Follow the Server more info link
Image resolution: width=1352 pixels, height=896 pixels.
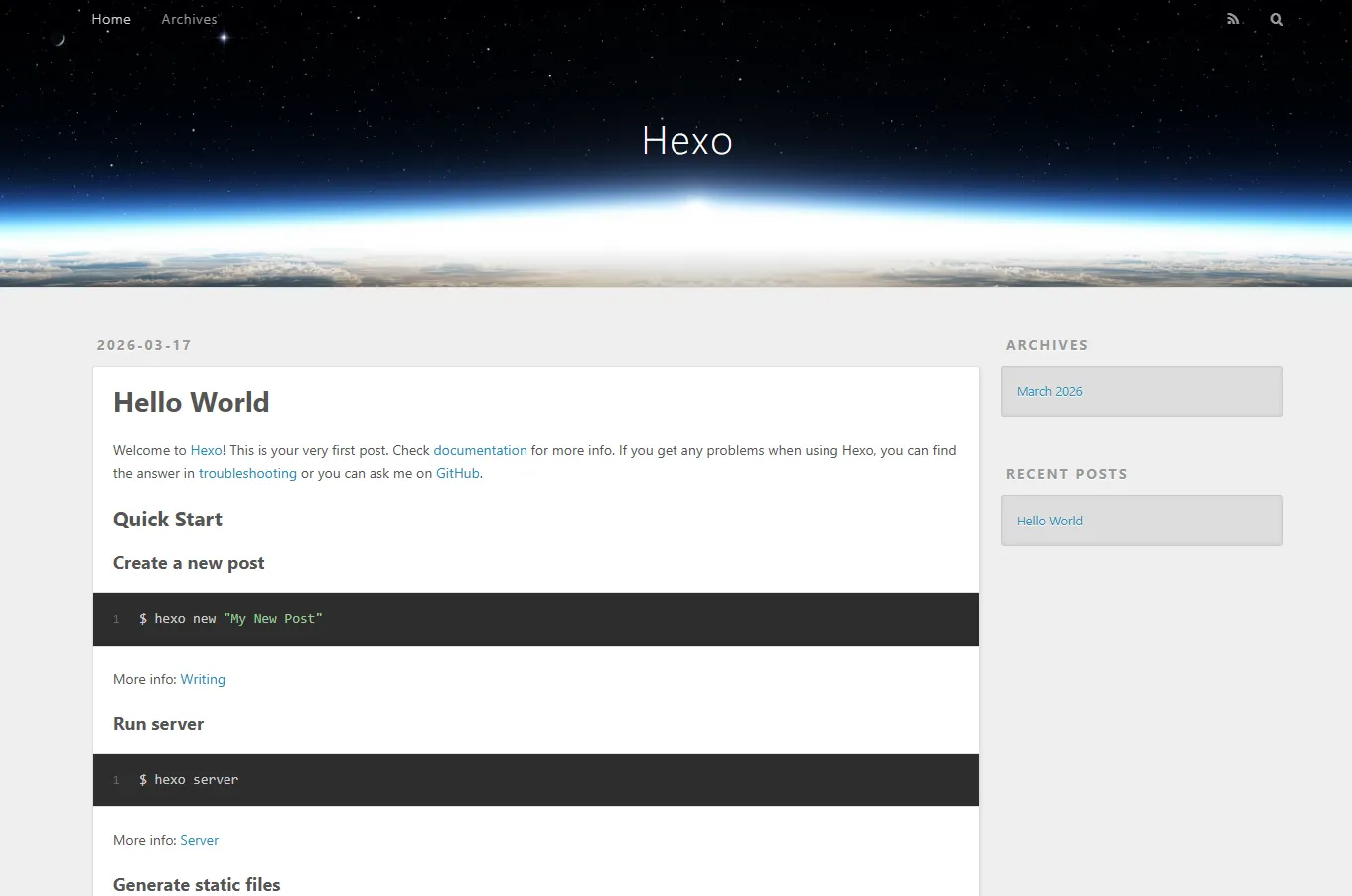pyautogui.click(x=199, y=840)
